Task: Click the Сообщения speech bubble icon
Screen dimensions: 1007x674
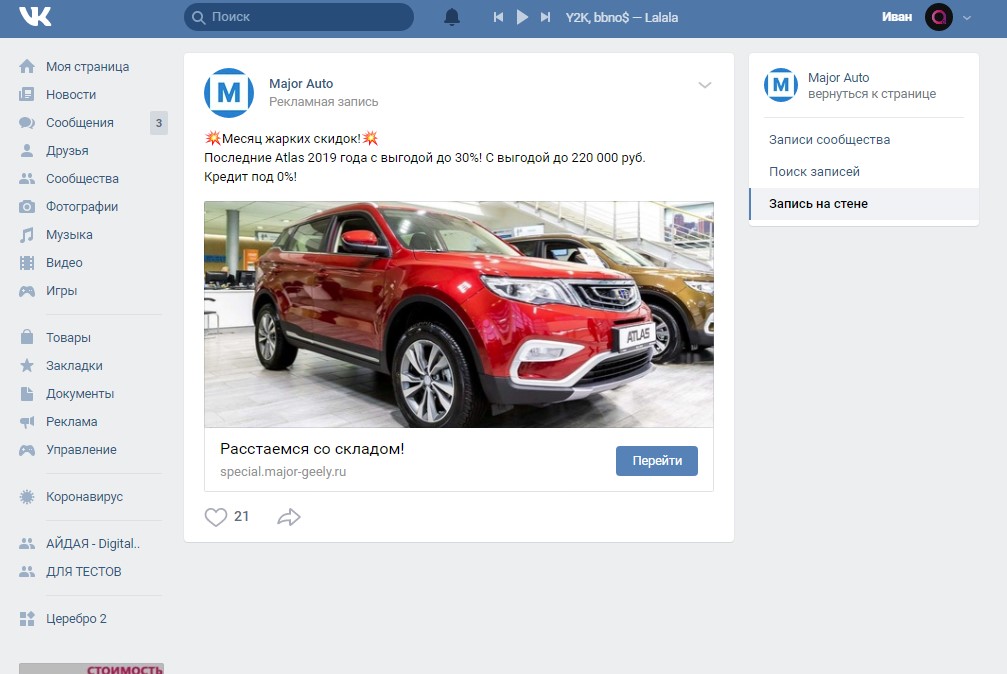Action: pyautogui.click(x=27, y=123)
